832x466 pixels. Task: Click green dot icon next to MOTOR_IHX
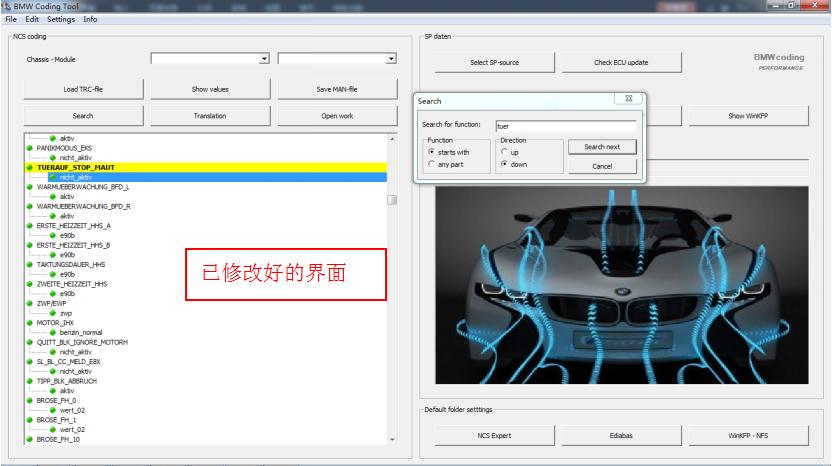(x=30, y=323)
